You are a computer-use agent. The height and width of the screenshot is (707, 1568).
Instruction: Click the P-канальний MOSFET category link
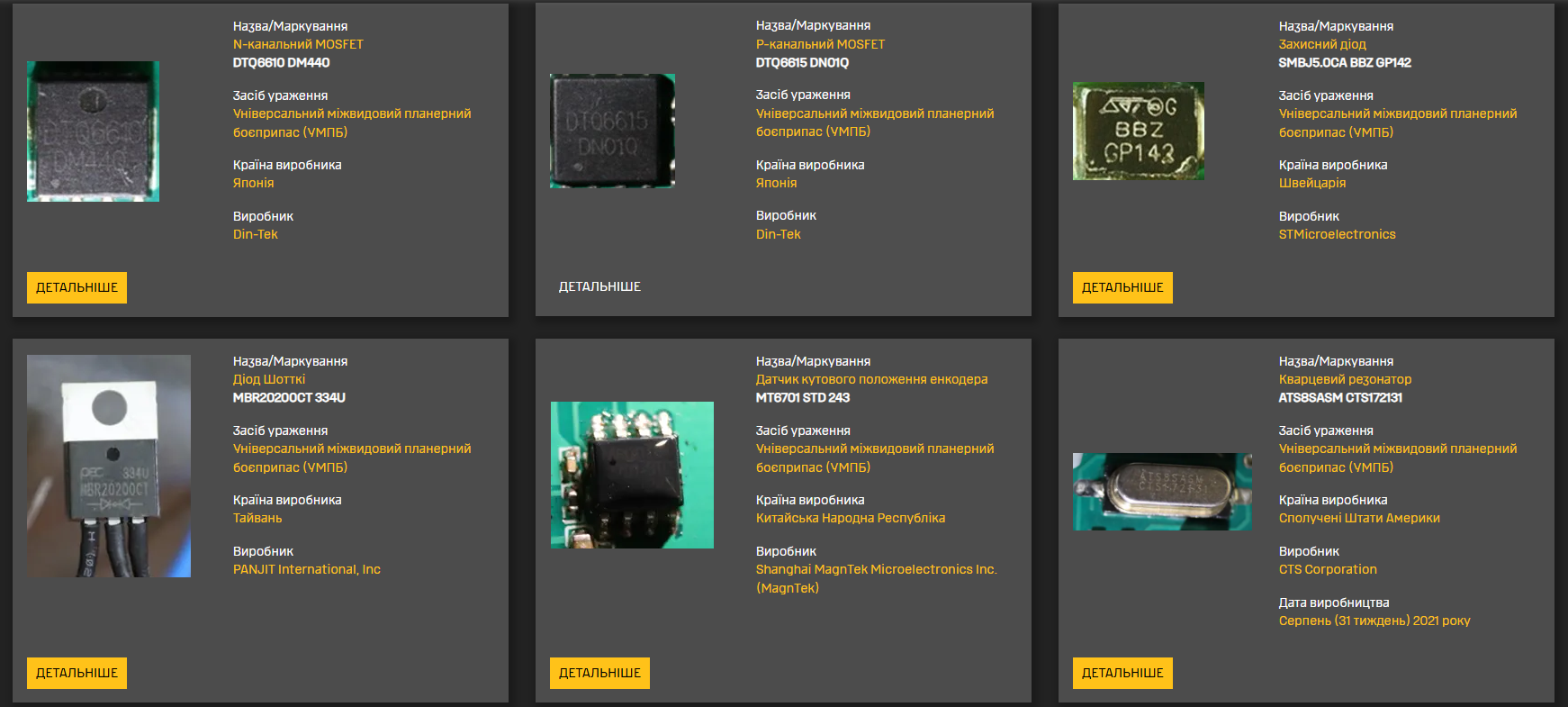point(820,44)
